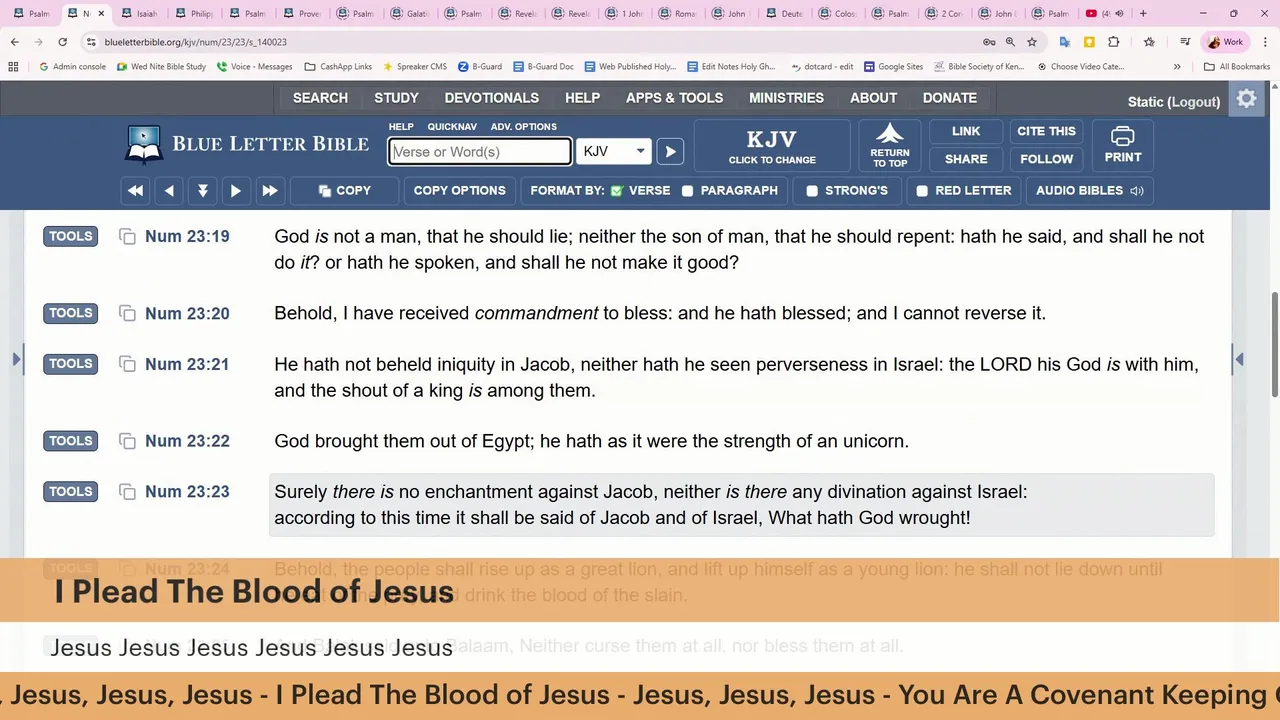This screenshot has height=720, width=1280.
Task: Open TOOLS for Num 23:19
Action: tap(70, 237)
